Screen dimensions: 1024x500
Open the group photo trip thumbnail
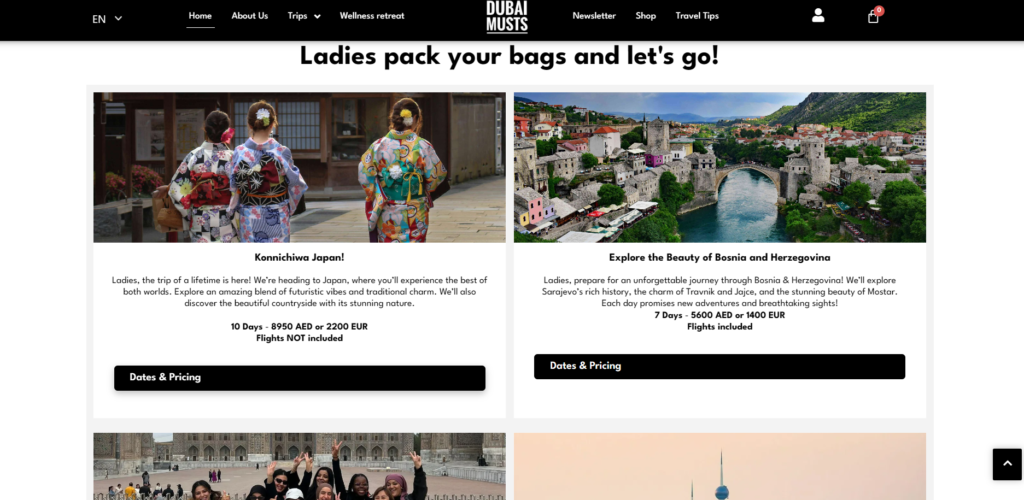pos(299,466)
